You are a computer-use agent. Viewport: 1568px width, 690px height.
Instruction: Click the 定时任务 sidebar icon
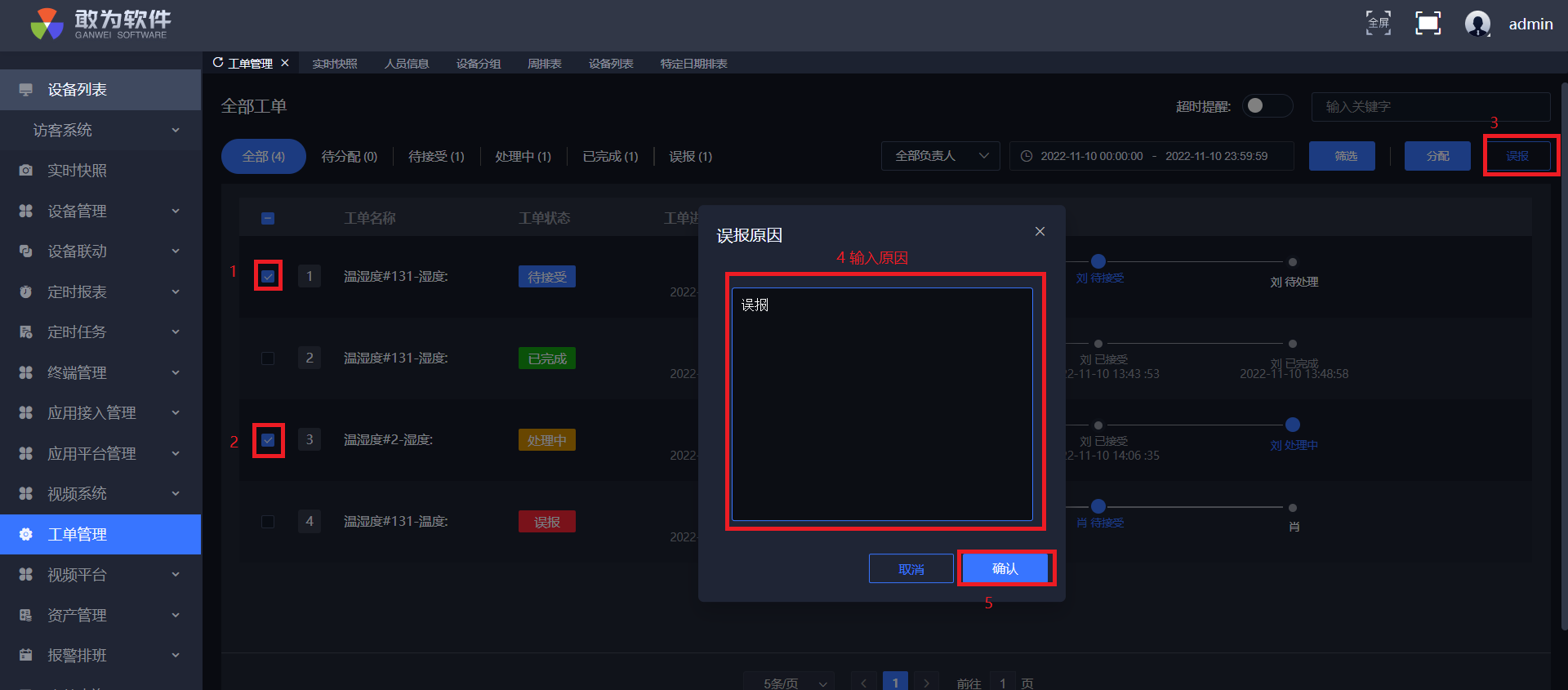click(26, 332)
